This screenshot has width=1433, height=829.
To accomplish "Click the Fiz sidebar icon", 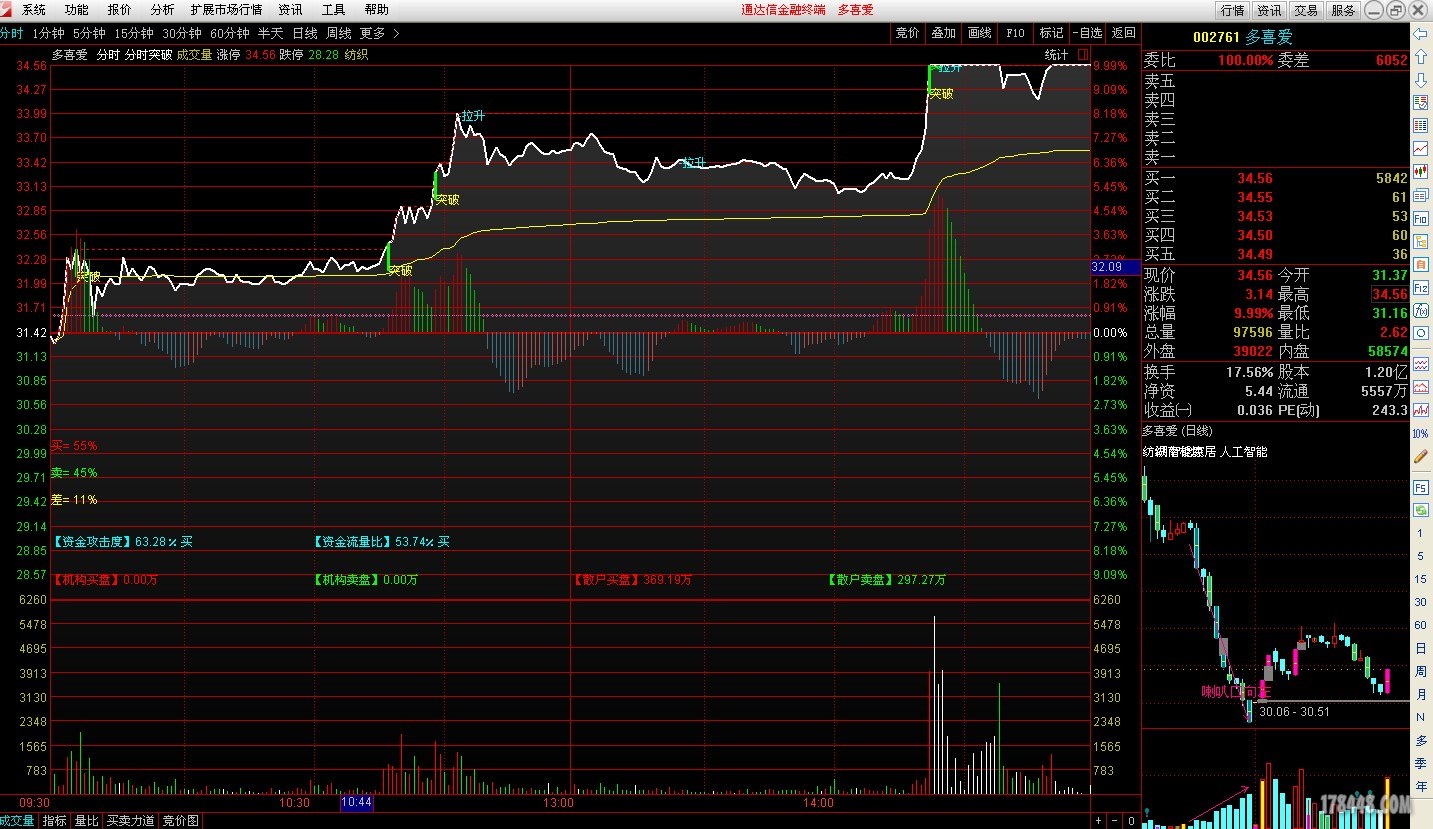I will [x=1420, y=287].
